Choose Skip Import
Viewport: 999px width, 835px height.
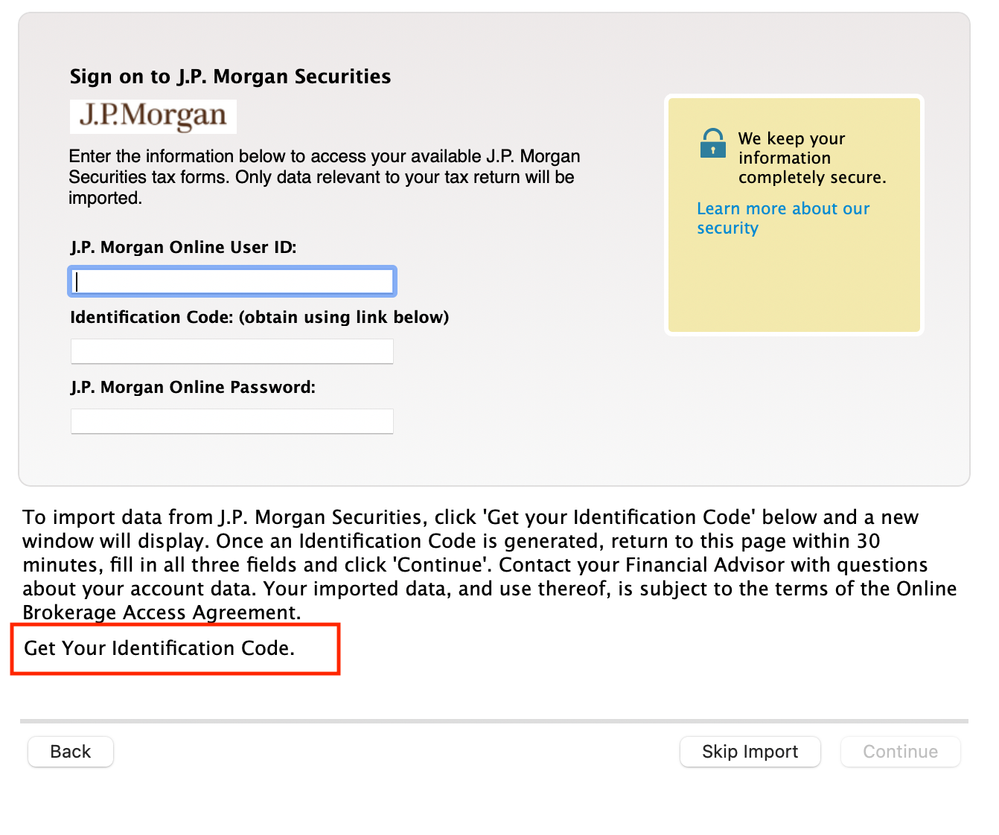[x=750, y=752]
